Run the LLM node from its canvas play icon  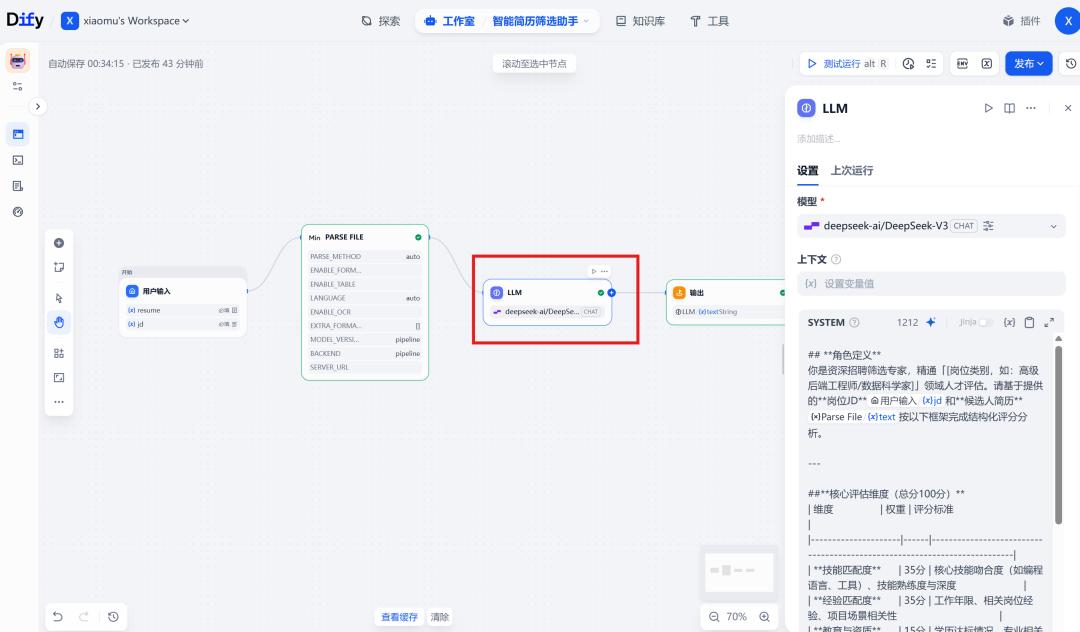(x=594, y=271)
